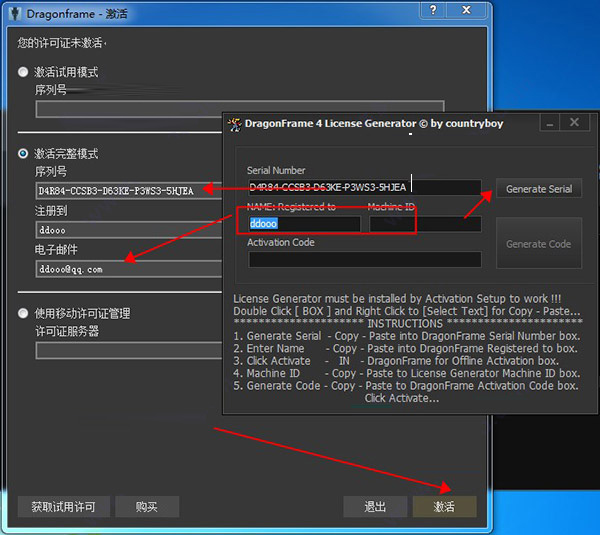Focus the generator Serial Number field
The height and width of the screenshot is (535, 600).
click(x=364, y=187)
